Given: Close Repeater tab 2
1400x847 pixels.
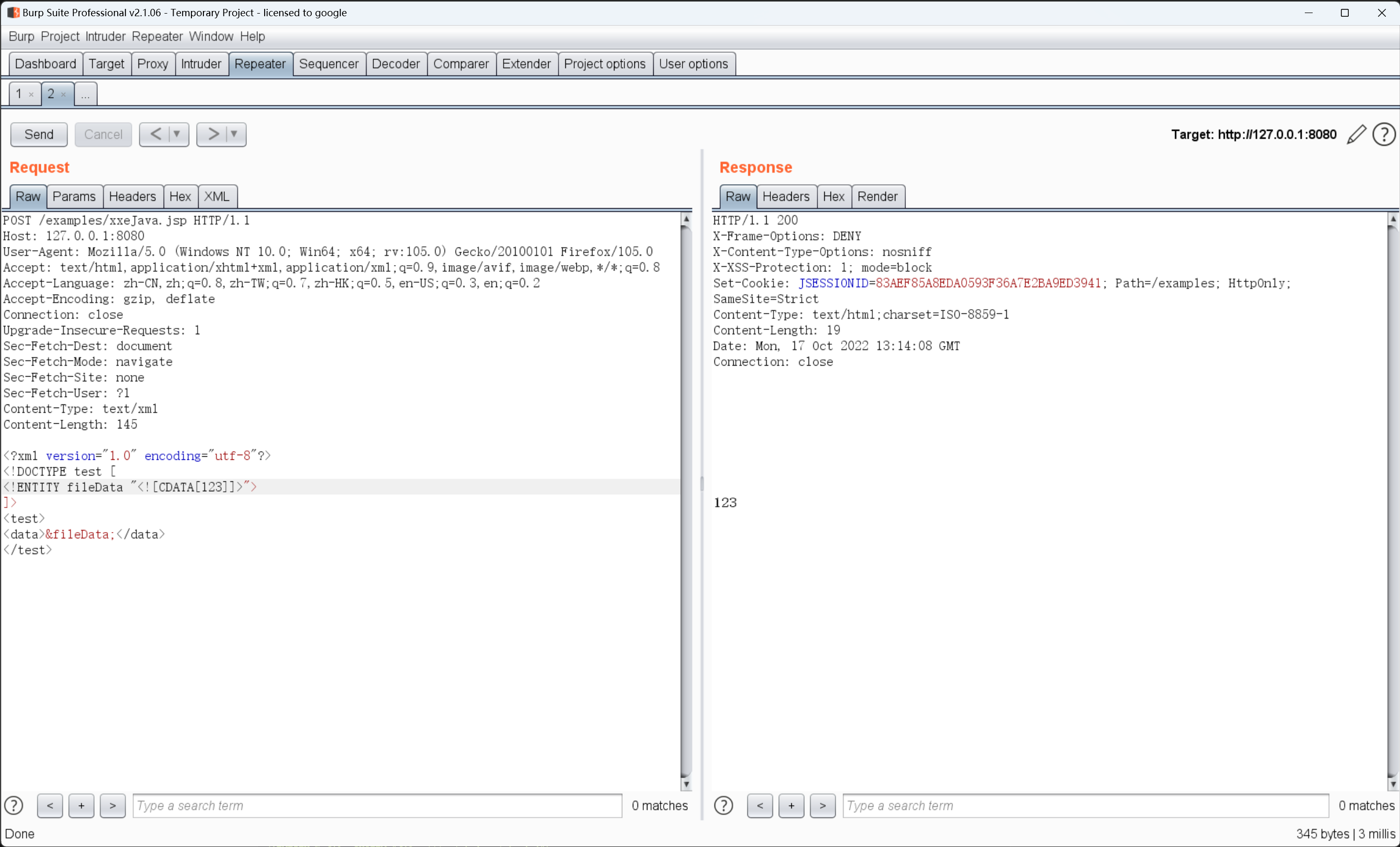Looking at the screenshot, I should (64, 95).
